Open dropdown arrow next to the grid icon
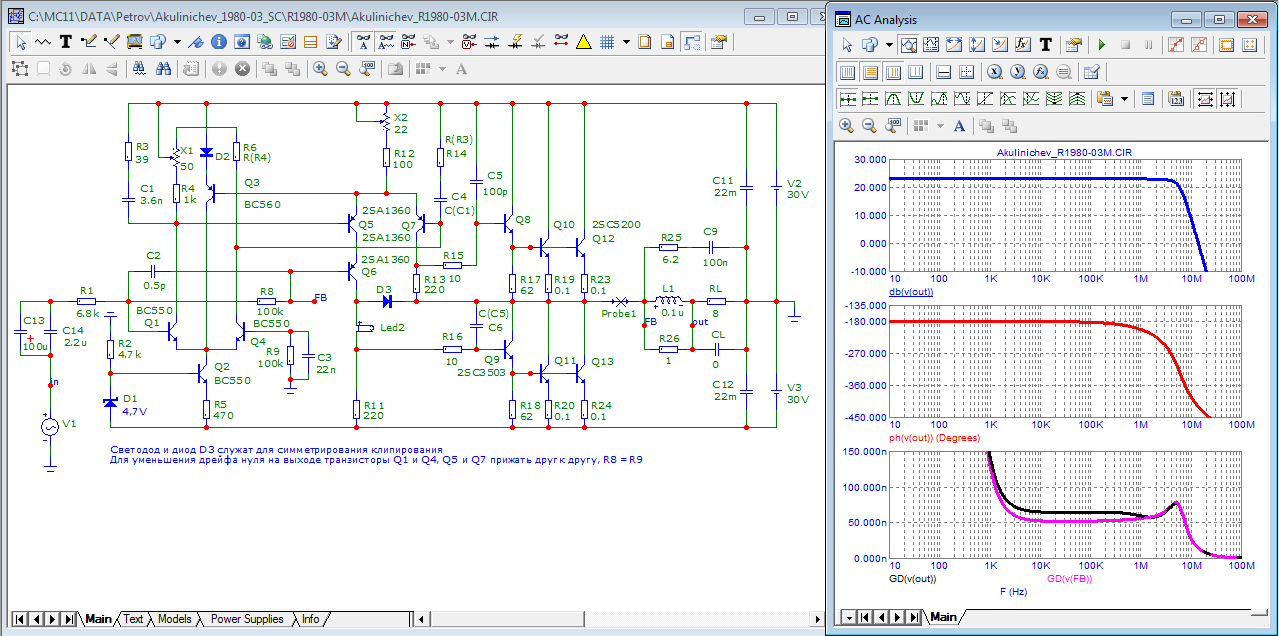1279x636 pixels. click(x=626, y=42)
